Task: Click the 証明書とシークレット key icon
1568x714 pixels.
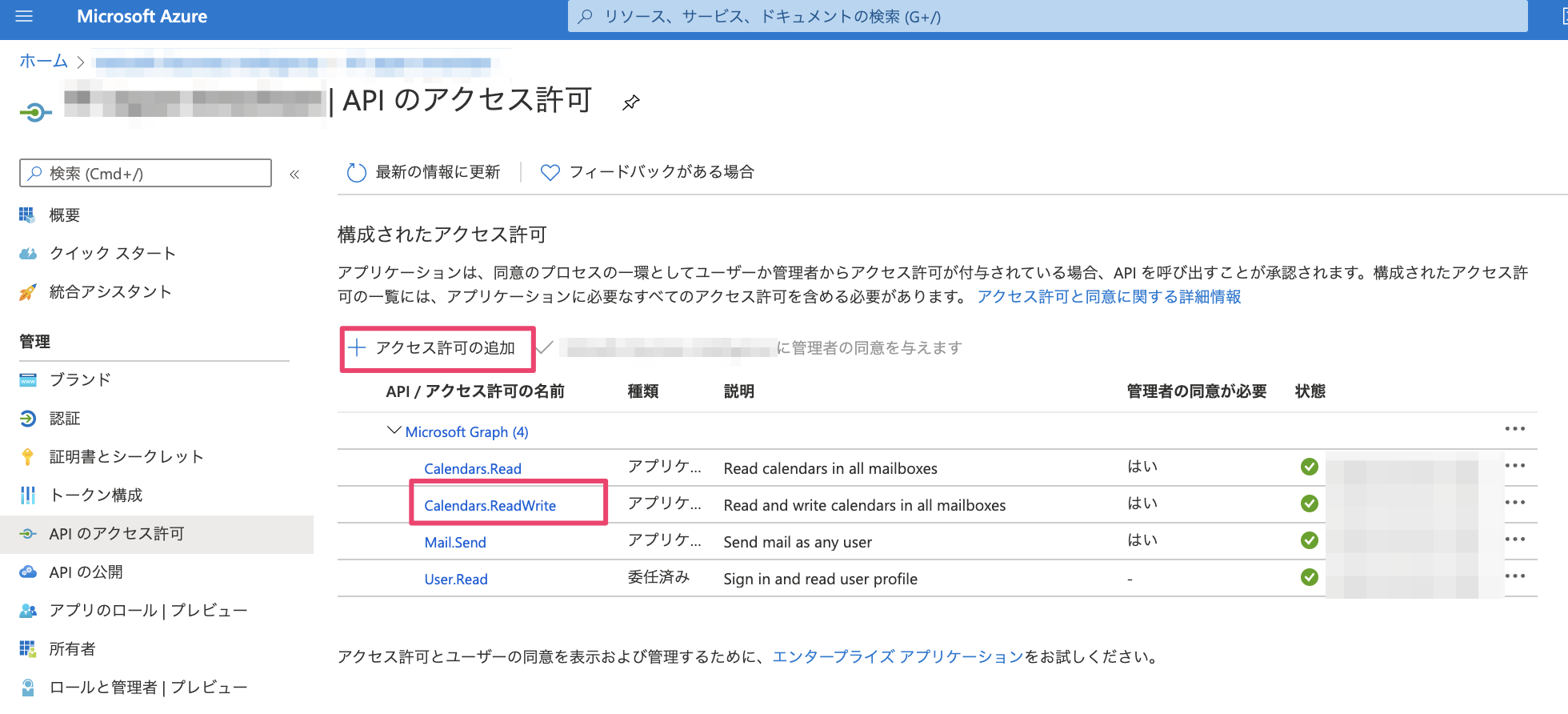Action: (28, 456)
